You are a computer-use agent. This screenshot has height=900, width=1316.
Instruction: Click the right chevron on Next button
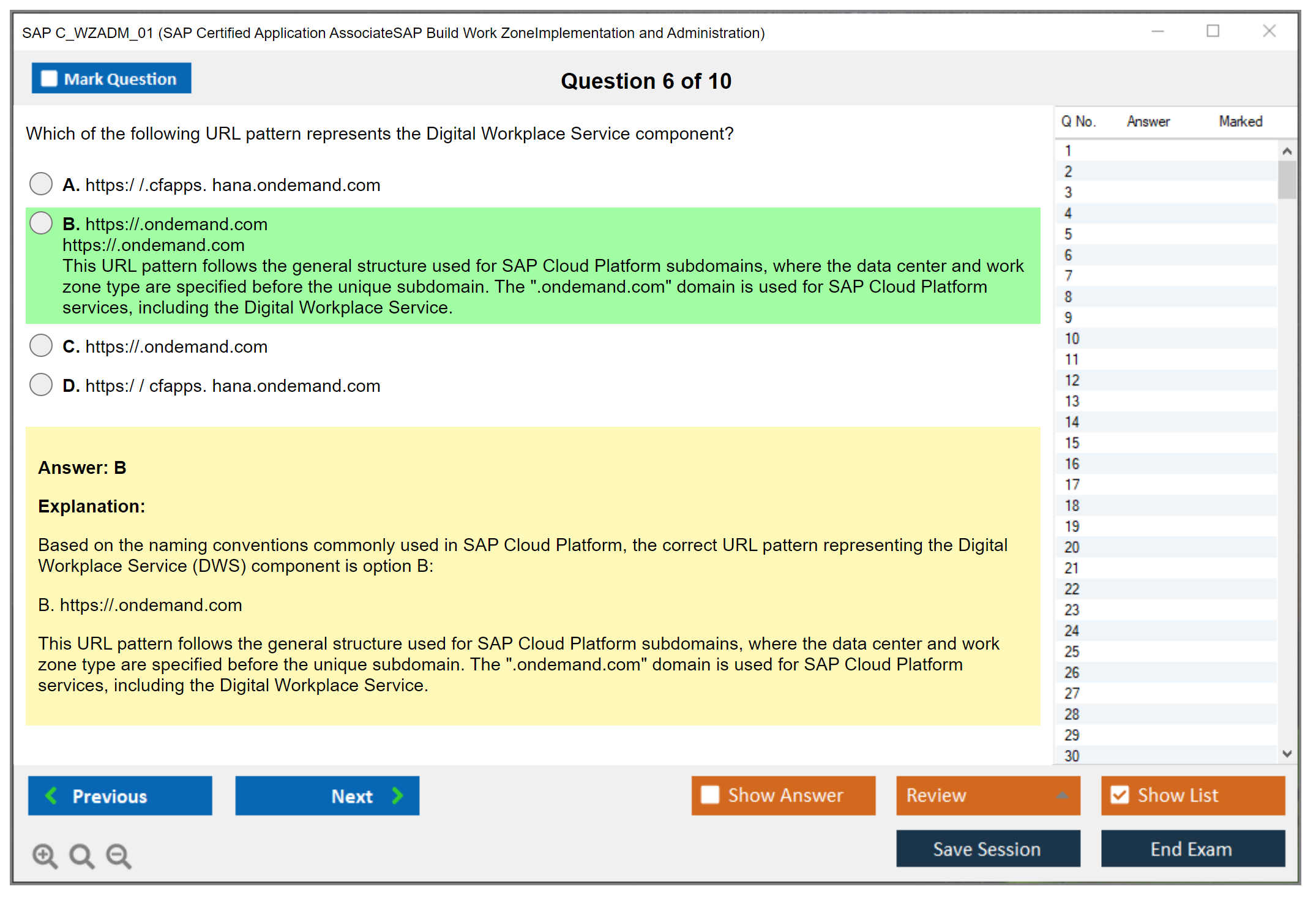[x=398, y=795]
